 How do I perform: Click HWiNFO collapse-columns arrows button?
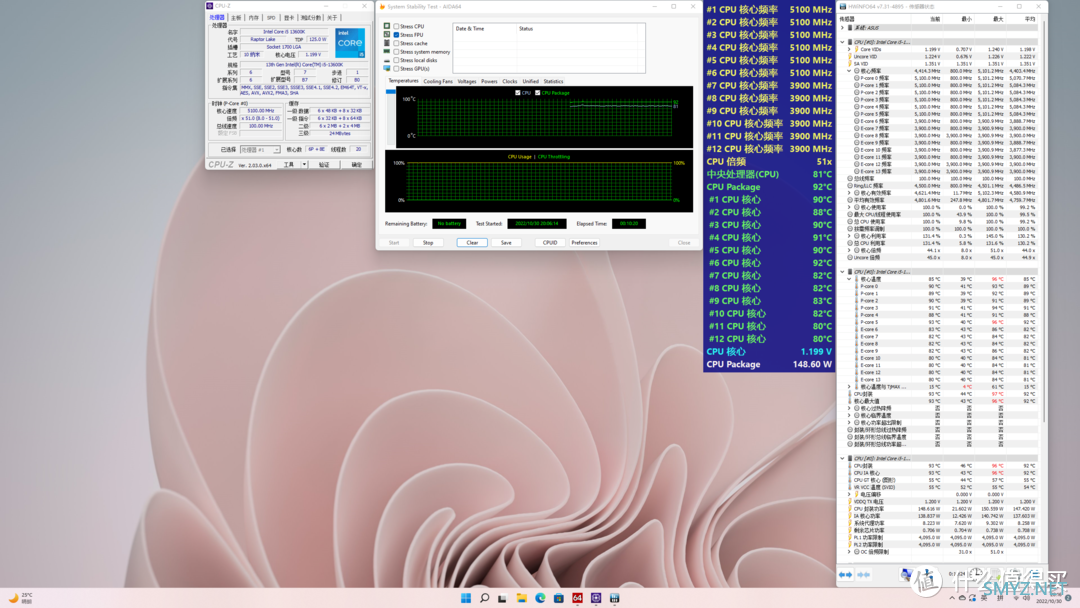(x=863, y=574)
